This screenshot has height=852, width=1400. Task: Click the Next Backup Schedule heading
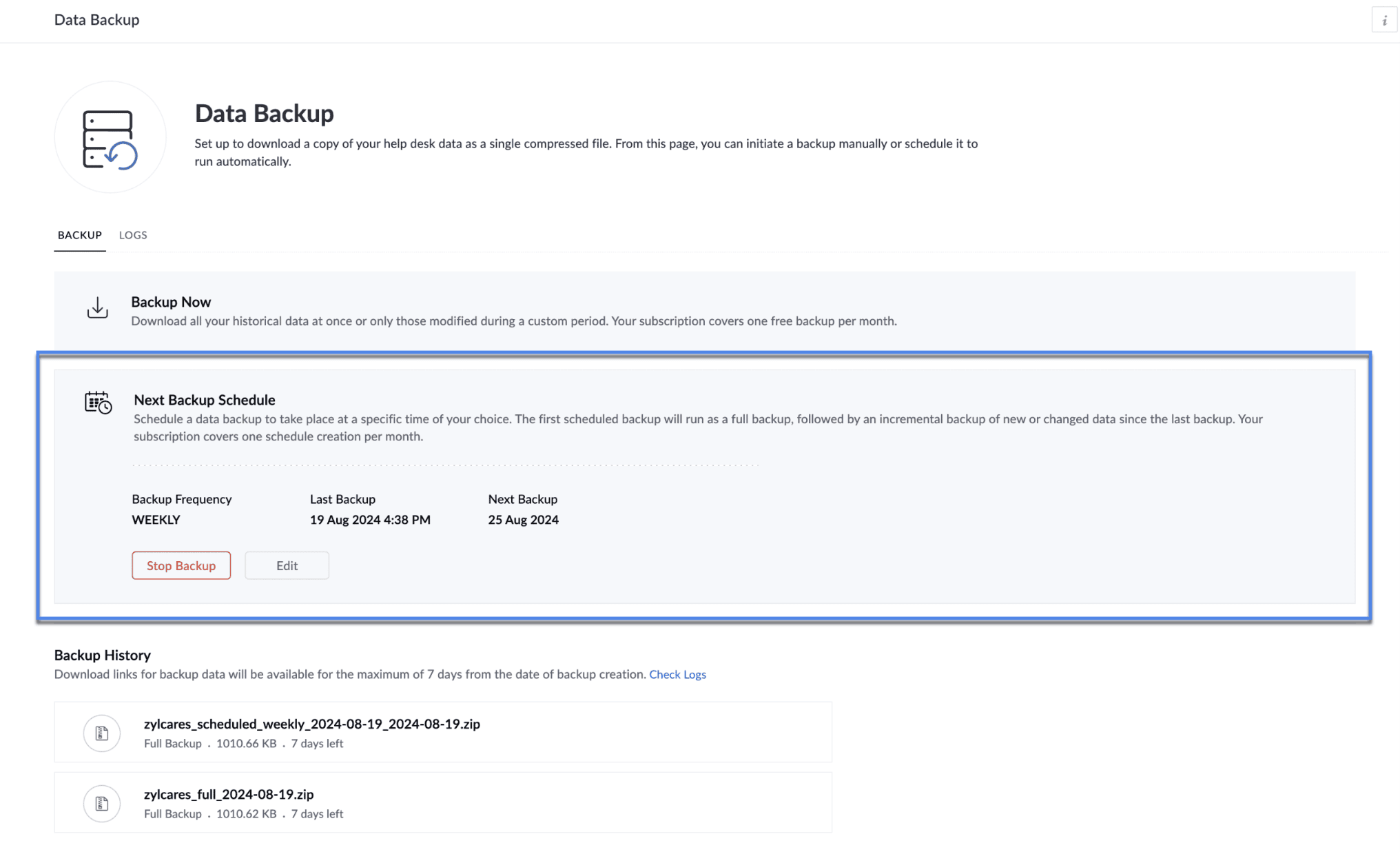[205, 400]
